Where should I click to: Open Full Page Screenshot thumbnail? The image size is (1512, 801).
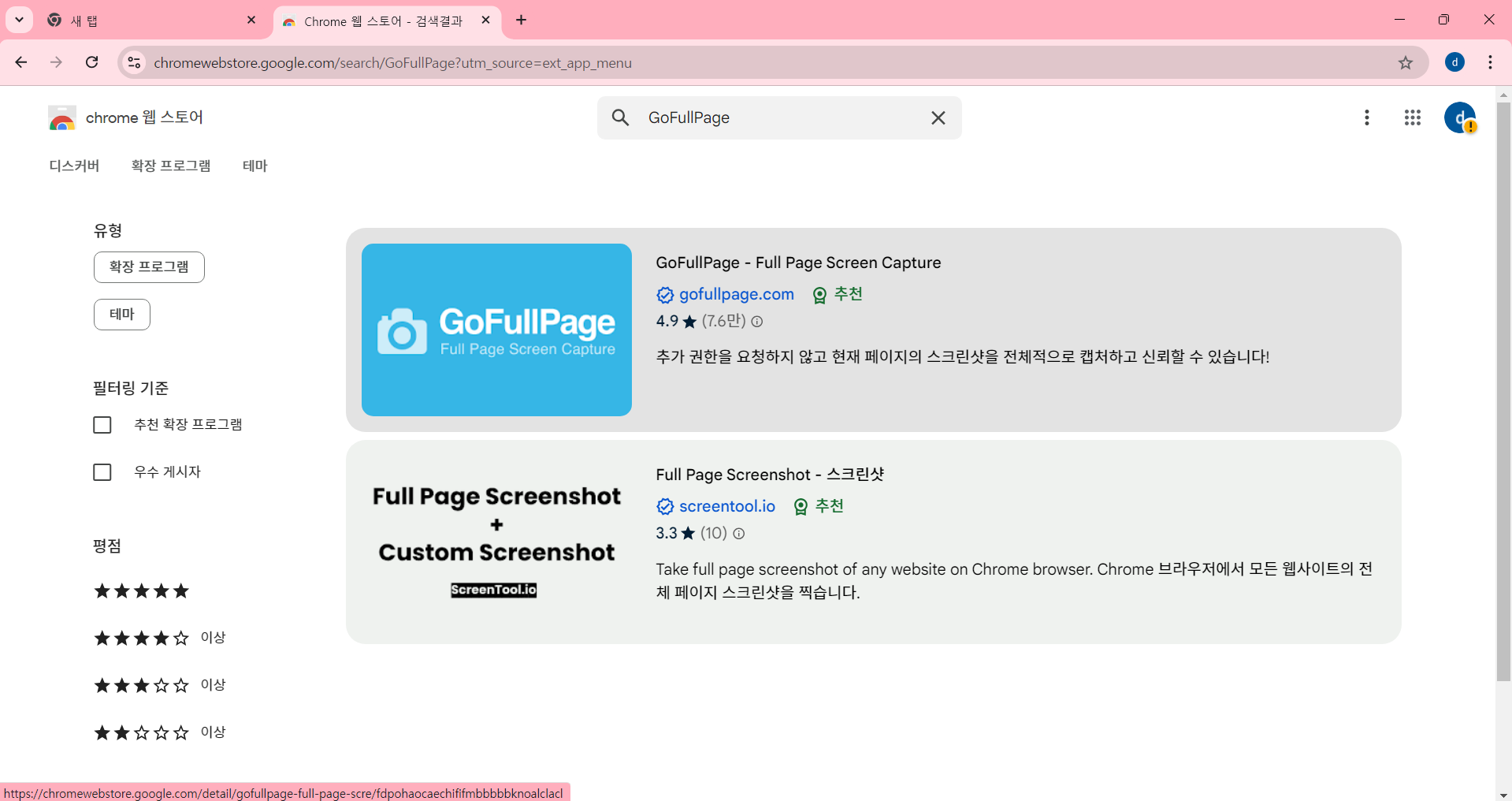496,542
